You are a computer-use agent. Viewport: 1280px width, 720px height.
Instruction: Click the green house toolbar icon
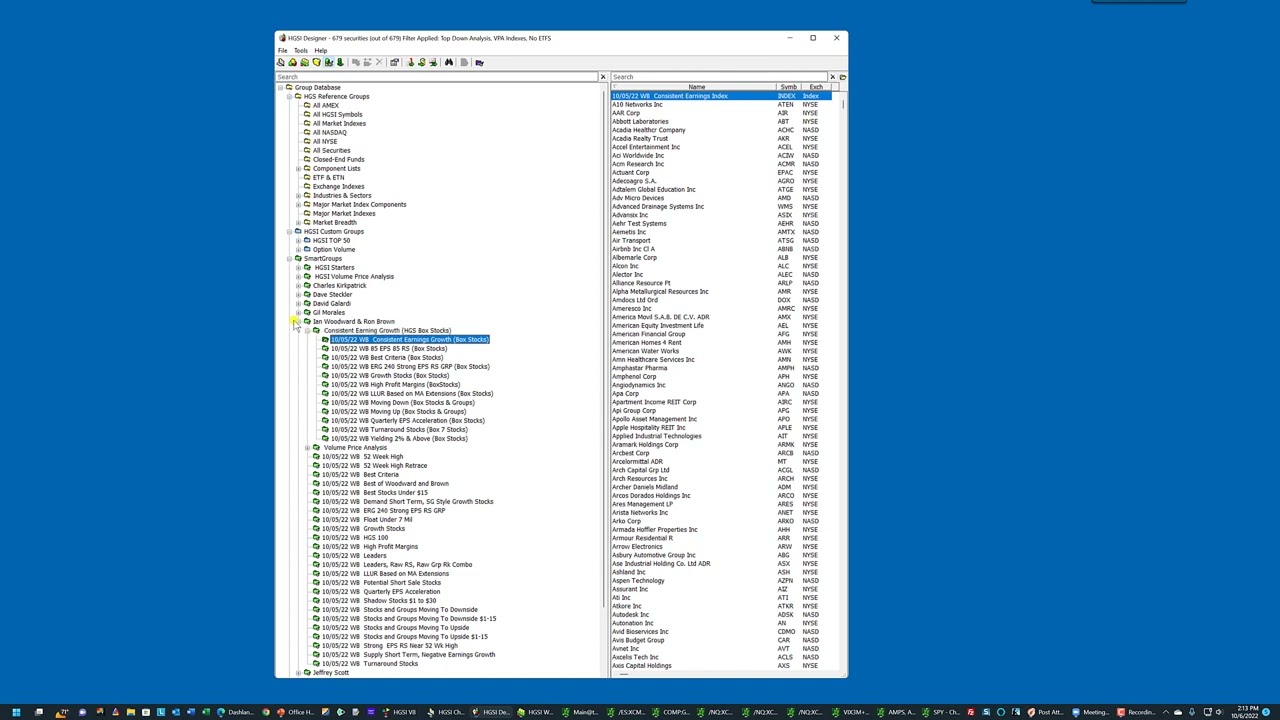pyautogui.click(x=292, y=62)
